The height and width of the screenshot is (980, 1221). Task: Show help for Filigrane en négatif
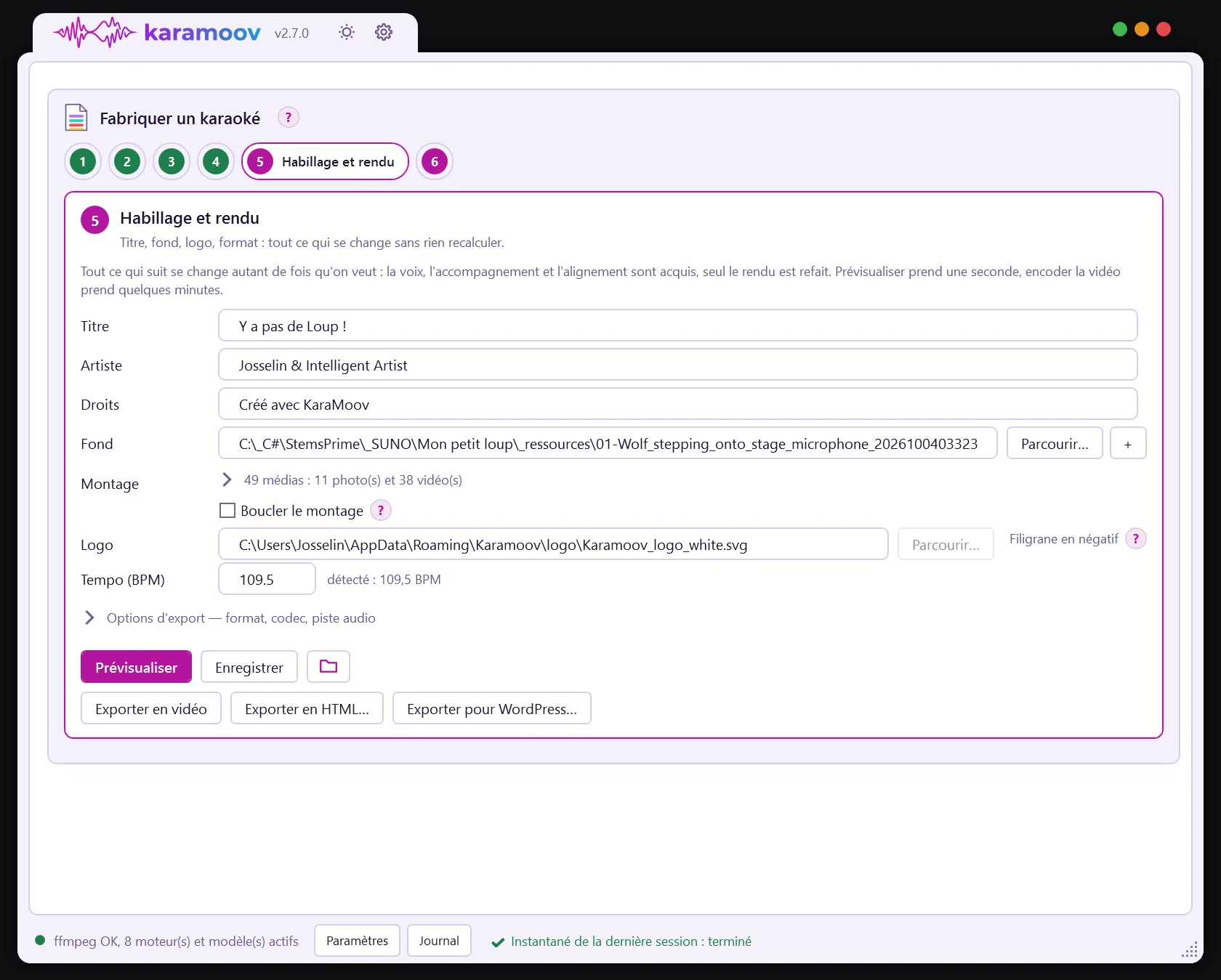(1136, 538)
